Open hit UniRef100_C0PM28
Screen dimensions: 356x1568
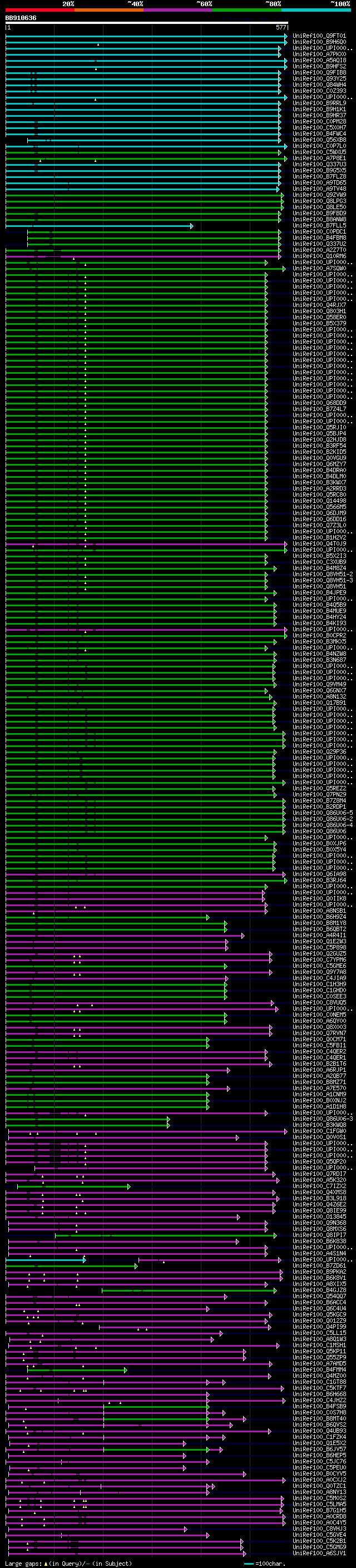click(319, 121)
